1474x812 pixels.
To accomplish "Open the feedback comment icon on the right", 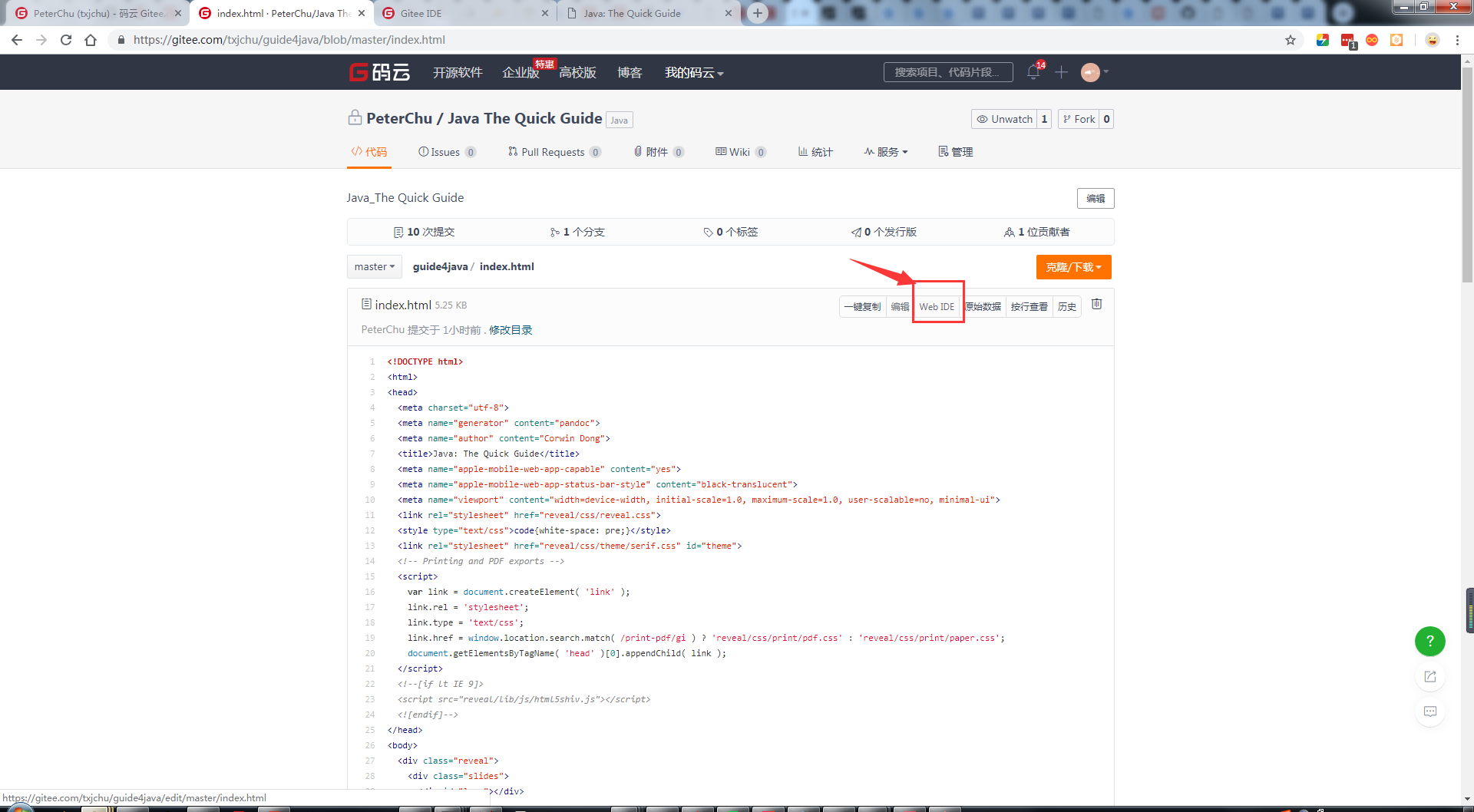I will pos(1429,711).
